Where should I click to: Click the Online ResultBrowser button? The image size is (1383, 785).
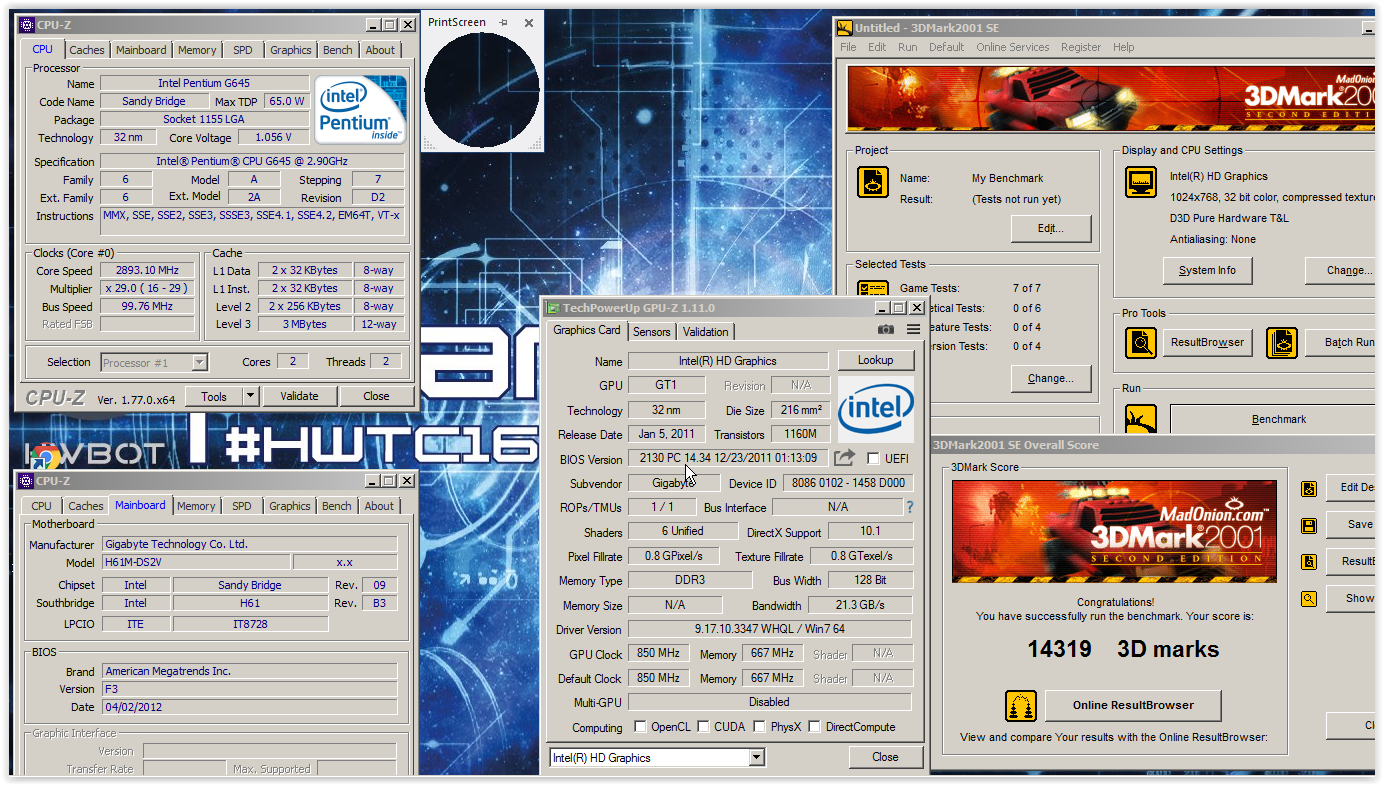(x=1133, y=705)
